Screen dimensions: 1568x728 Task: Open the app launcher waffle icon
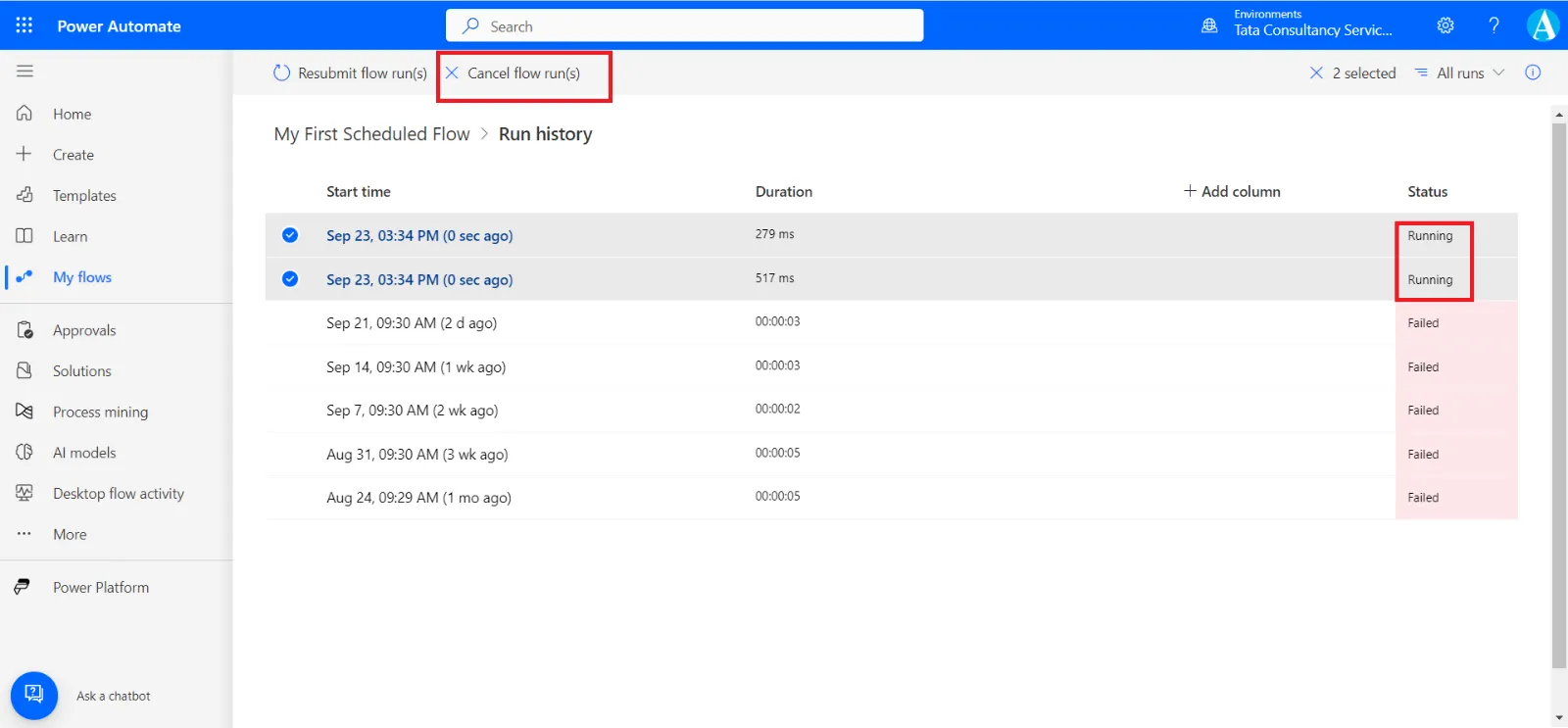[24, 25]
